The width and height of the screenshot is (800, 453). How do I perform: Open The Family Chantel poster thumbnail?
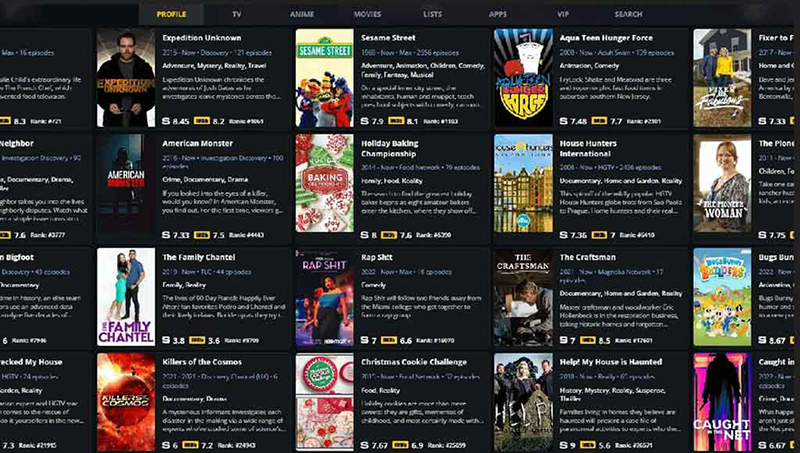pyautogui.click(x=126, y=297)
